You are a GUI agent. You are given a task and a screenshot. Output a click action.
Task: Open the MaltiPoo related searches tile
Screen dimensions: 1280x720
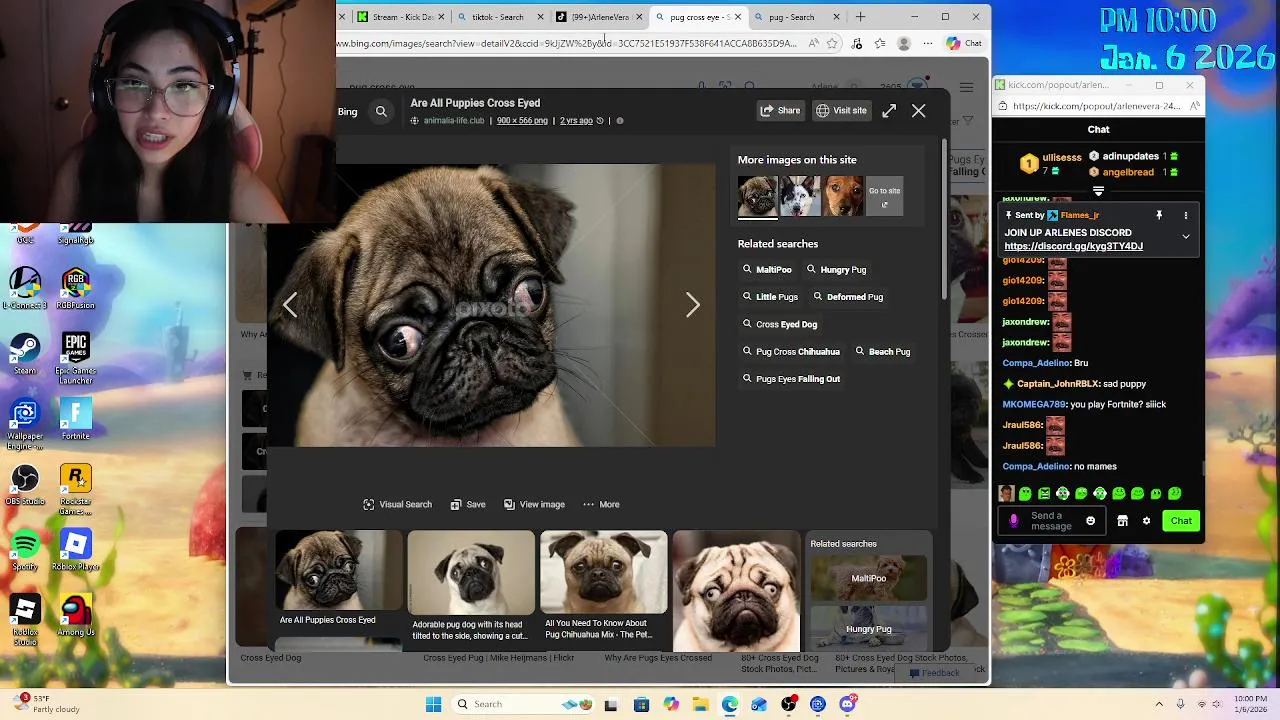tap(868, 578)
